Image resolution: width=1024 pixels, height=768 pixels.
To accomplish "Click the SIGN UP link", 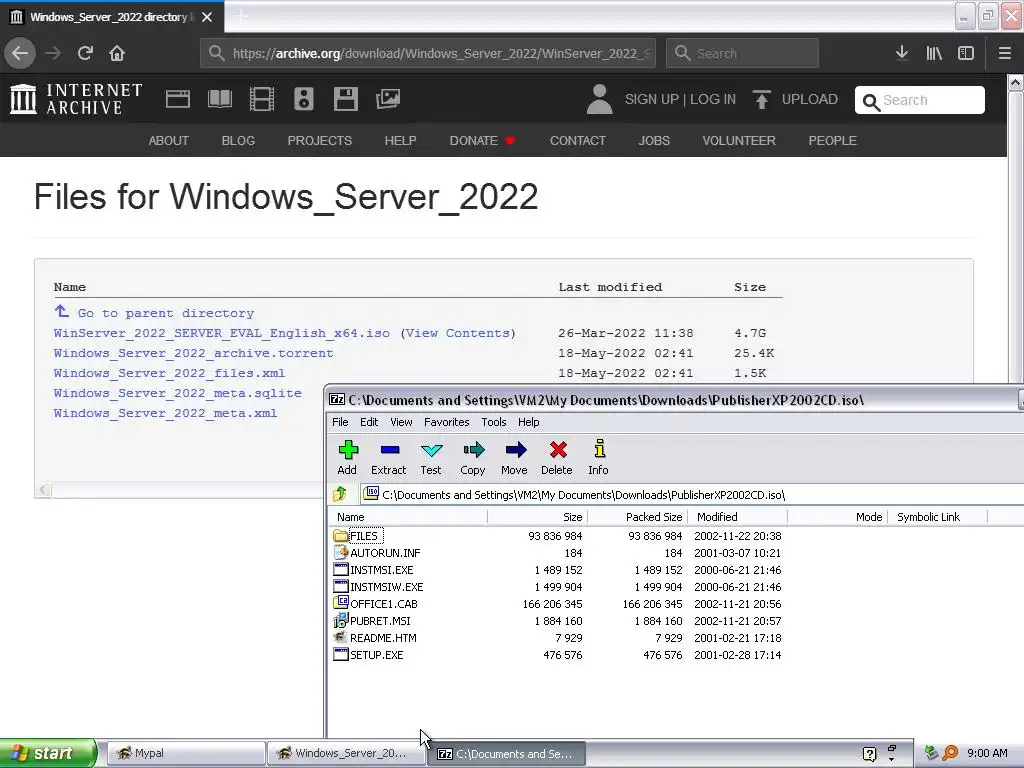I will (x=652, y=99).
